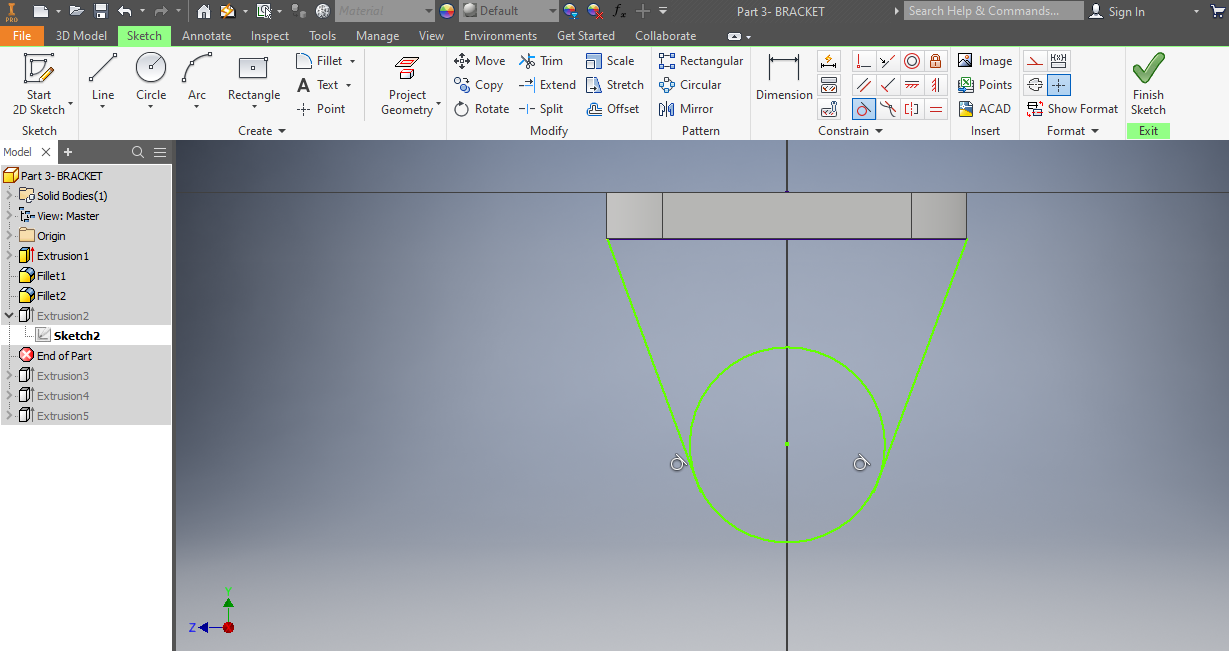This screenshot has height=651, width=1229.
Task: Select the Offset tool in Modify panel
Action: (x=613, y=108)
